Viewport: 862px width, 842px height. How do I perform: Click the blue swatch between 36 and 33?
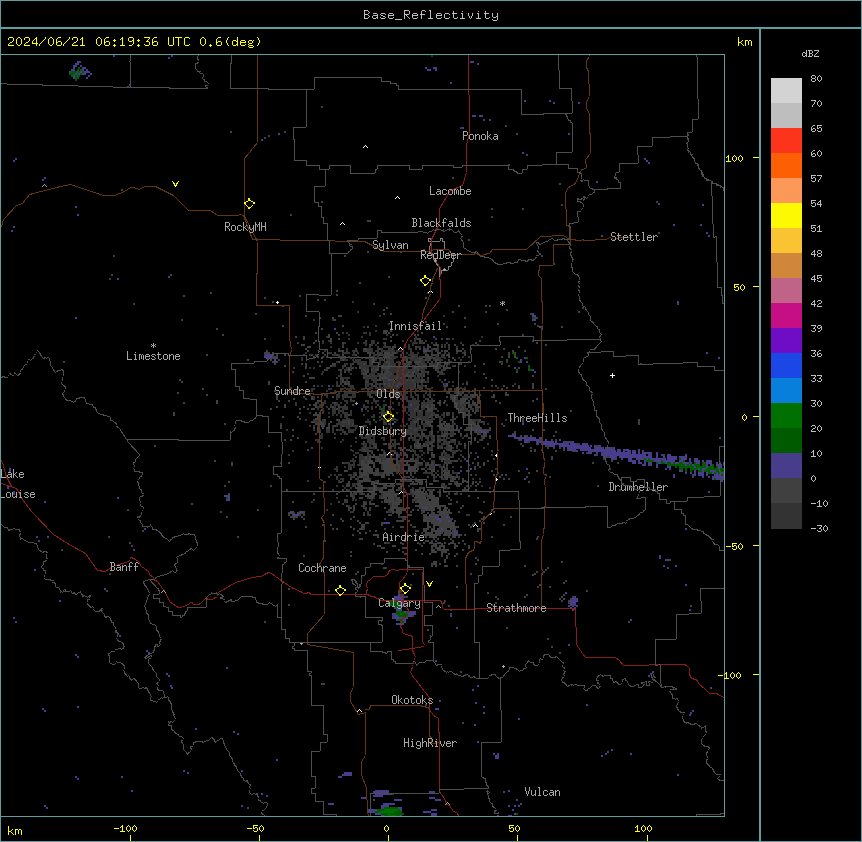click(786, 365)
